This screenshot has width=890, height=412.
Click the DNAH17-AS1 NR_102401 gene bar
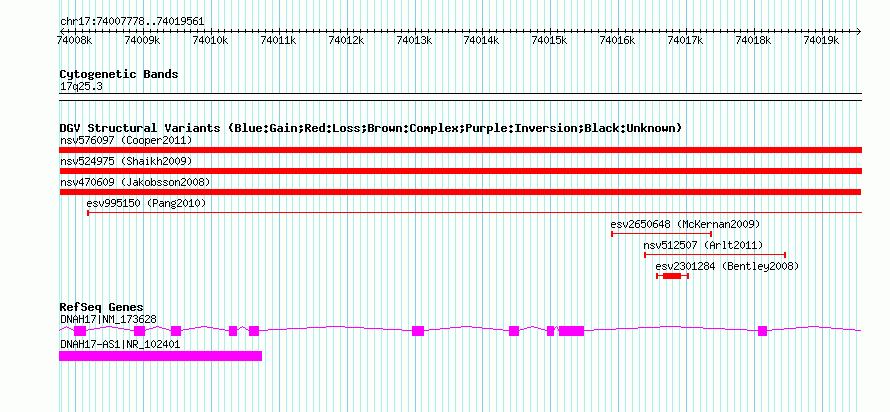point(161,356)
